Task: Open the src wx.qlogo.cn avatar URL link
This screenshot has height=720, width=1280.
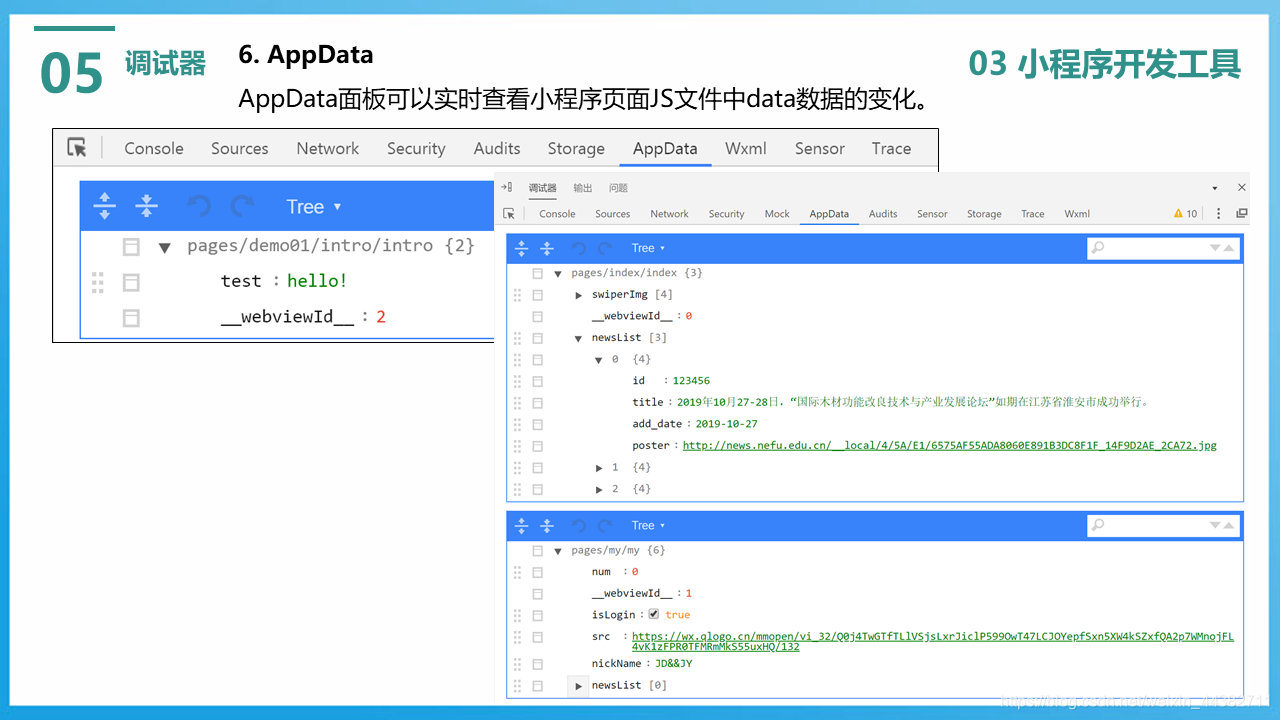Action: coord(933,641)
